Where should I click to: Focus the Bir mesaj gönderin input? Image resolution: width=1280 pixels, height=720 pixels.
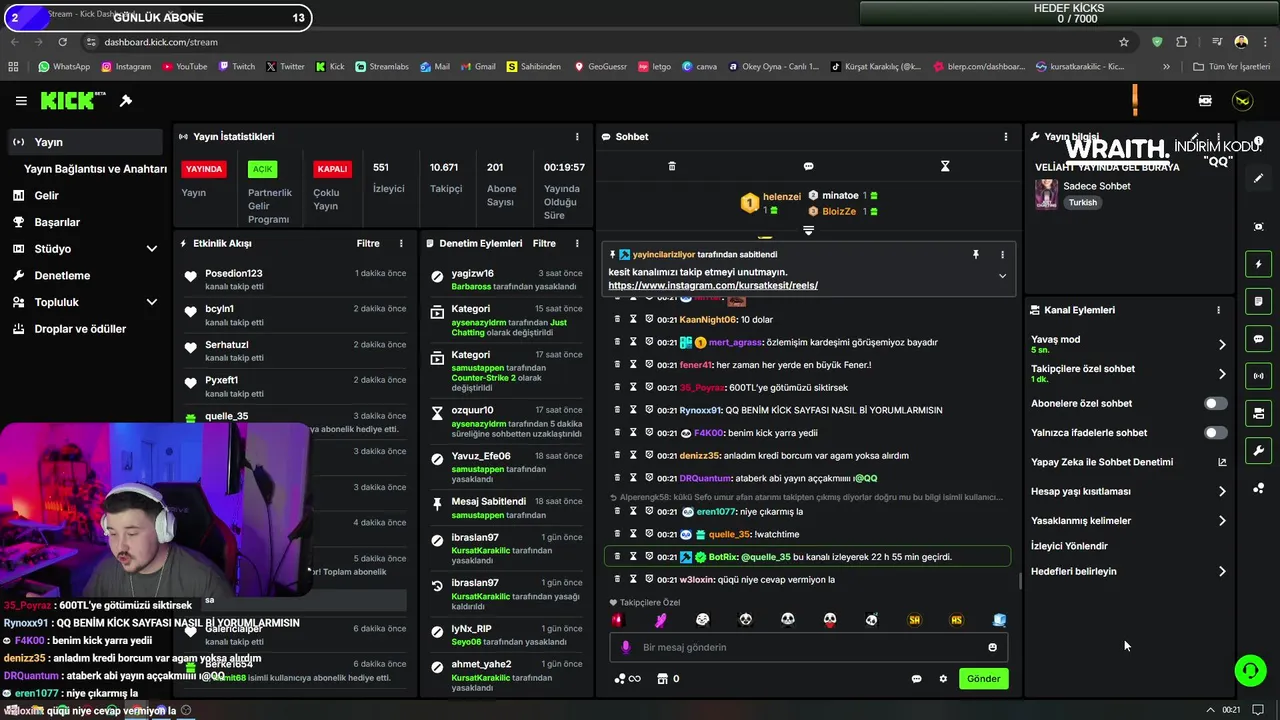tap(808, 647)
